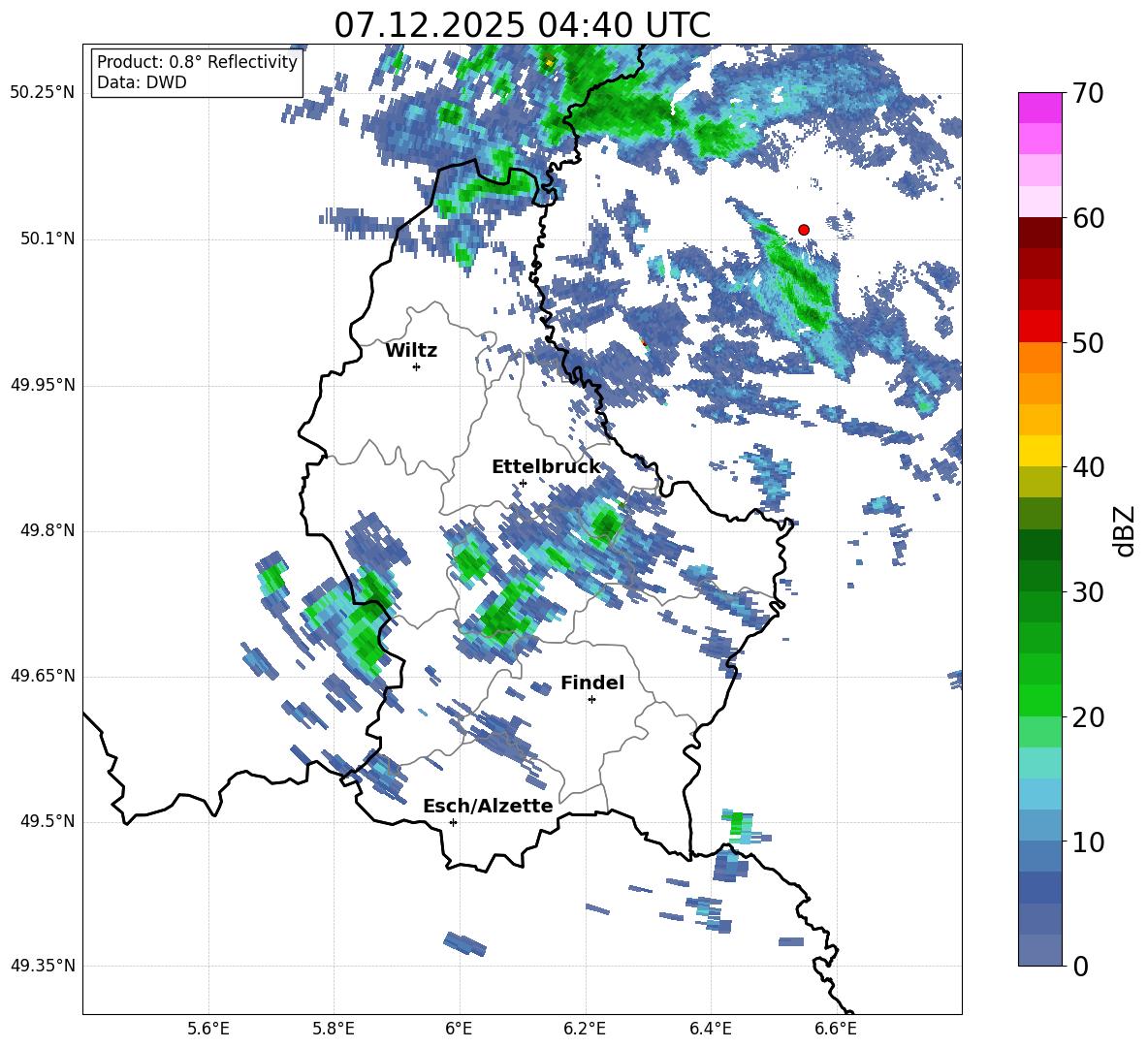Click the 6.6°E longitude label

point(836,1029)
